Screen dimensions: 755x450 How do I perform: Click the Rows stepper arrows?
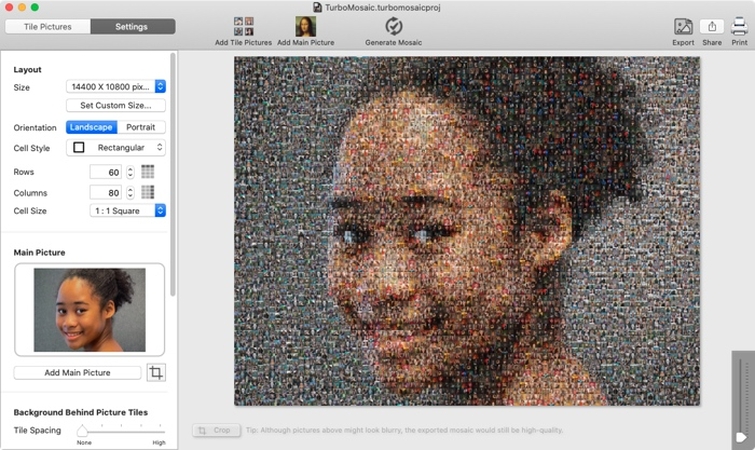(x=130, y=172)
